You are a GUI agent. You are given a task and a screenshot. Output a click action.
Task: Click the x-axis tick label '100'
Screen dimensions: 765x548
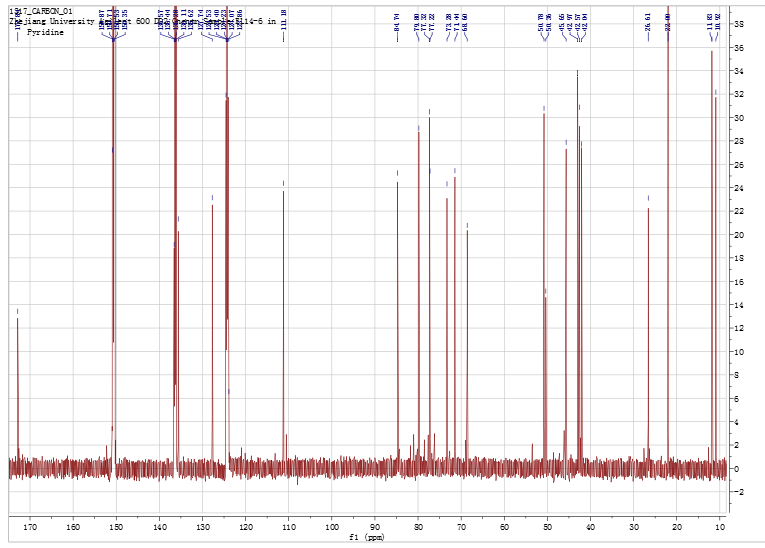(x=332, y=527)
